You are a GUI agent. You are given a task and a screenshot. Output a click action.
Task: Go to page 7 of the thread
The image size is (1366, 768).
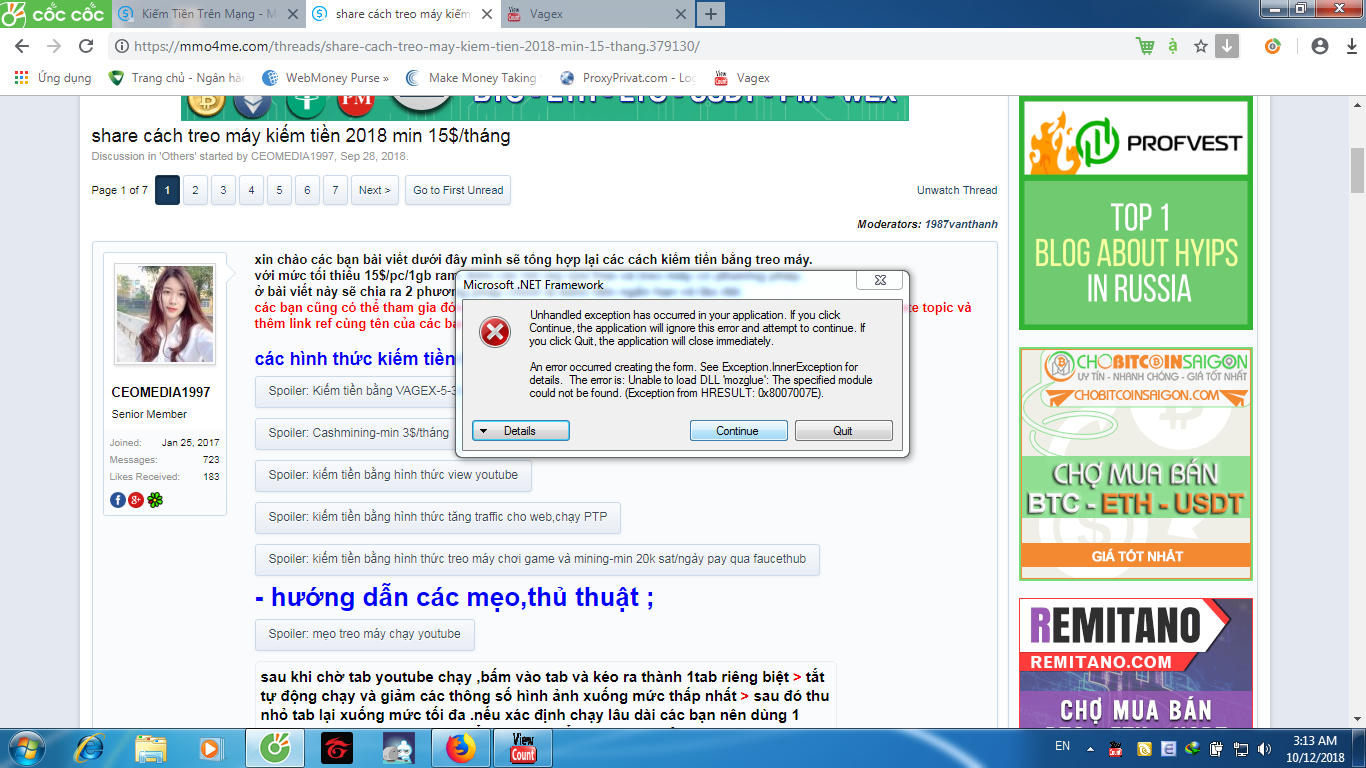[x=335, y=190]
